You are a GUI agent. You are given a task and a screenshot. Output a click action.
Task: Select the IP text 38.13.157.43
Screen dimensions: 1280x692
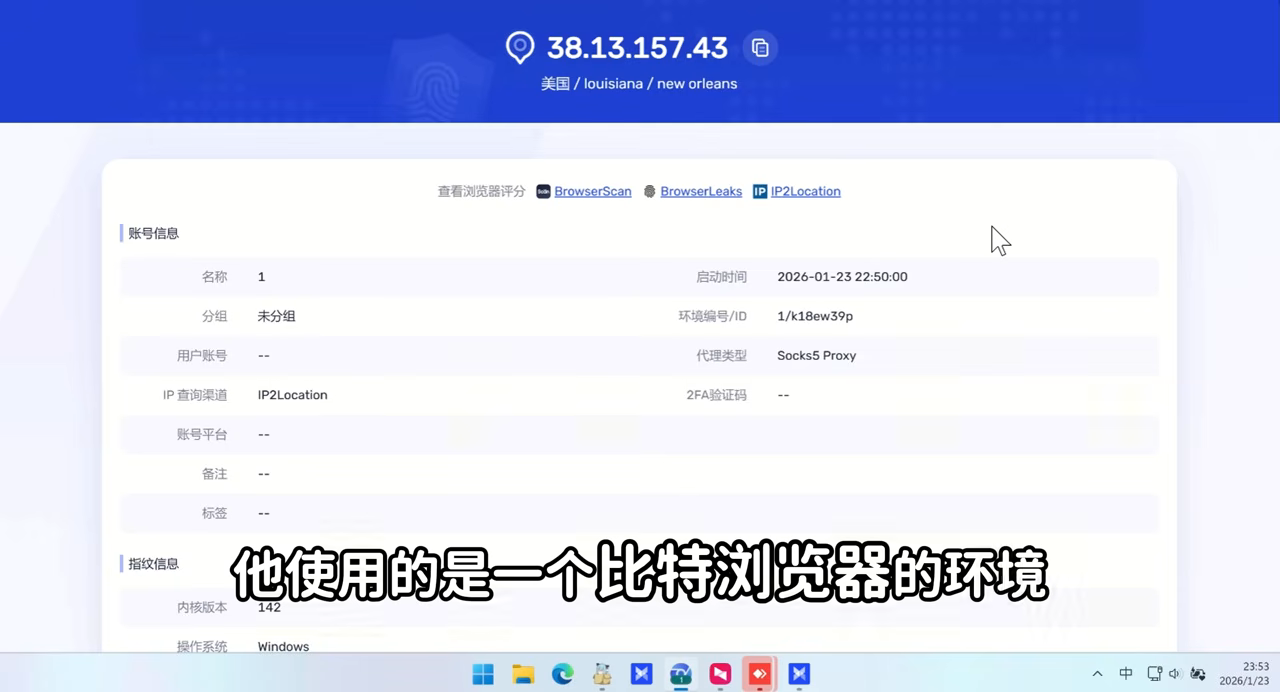tap(637, 48)
